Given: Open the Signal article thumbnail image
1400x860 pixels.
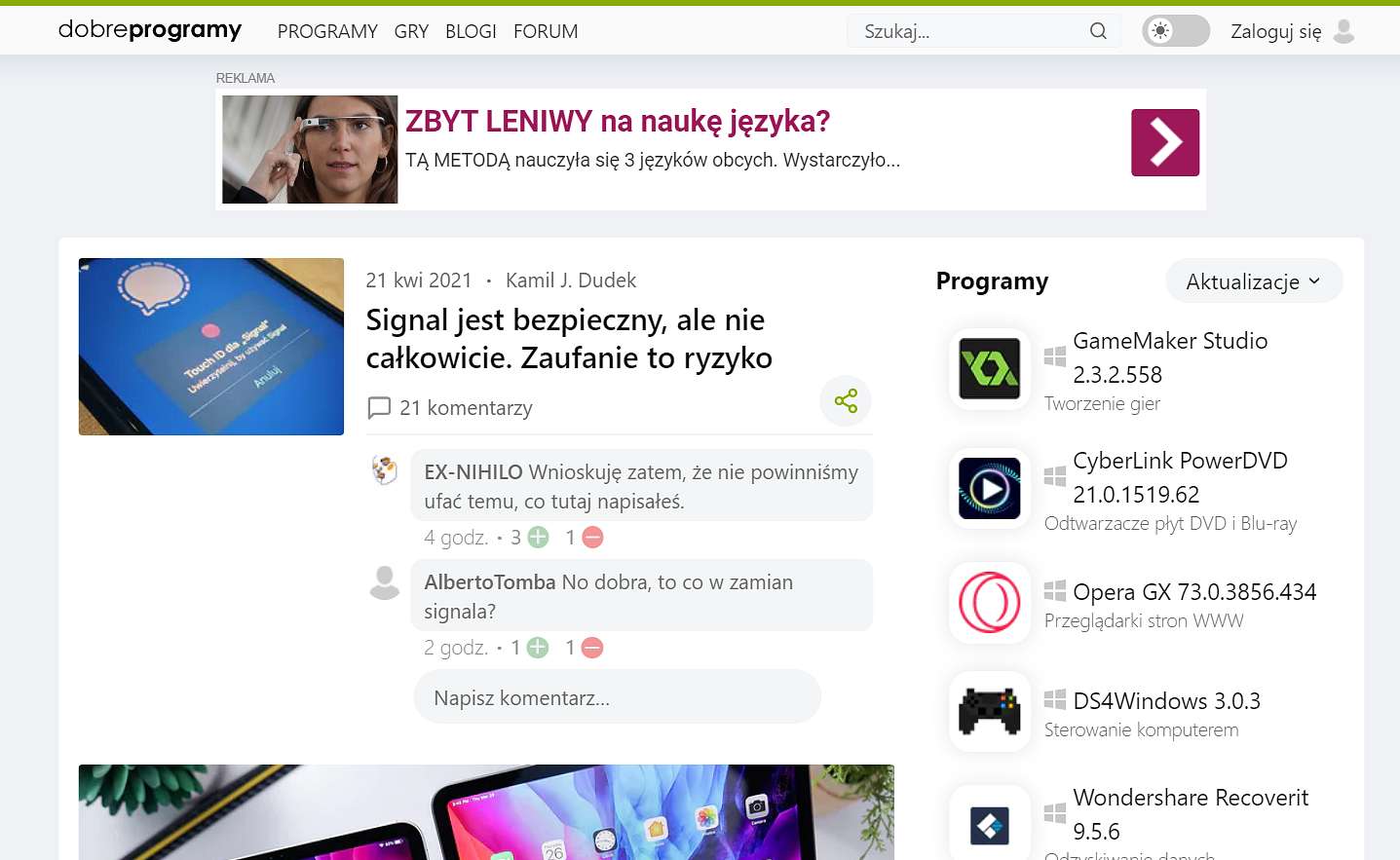Looking at the screenshot, I should click(x=211, y=347).
